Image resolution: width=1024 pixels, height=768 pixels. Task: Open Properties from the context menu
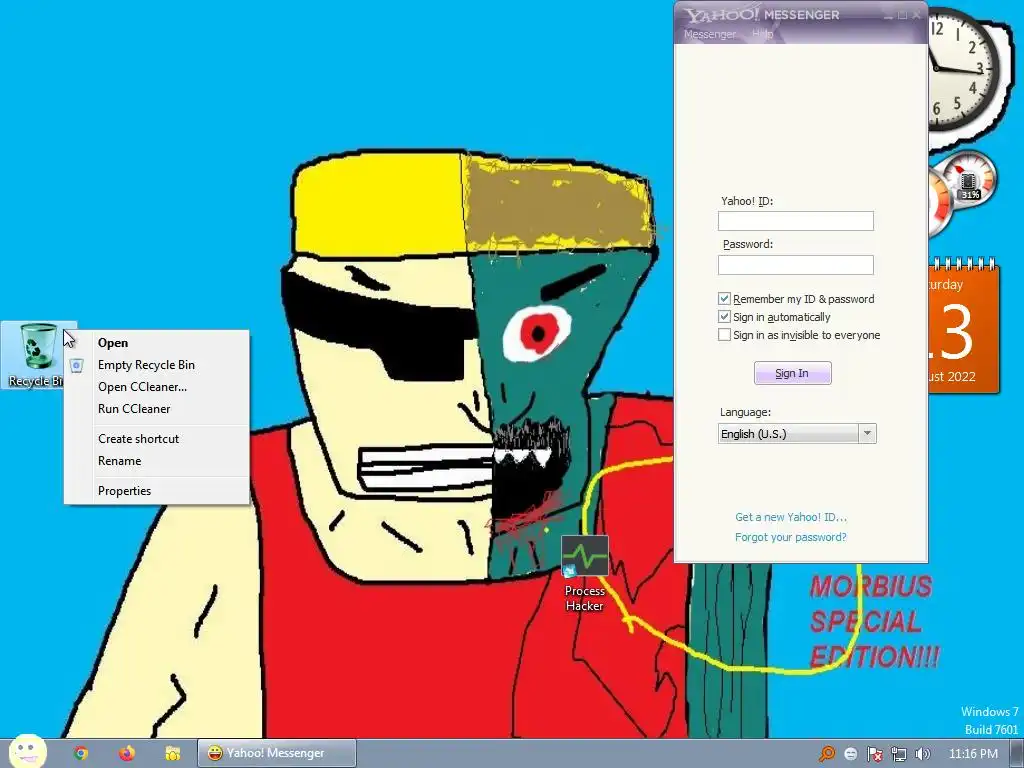(157, 491)
